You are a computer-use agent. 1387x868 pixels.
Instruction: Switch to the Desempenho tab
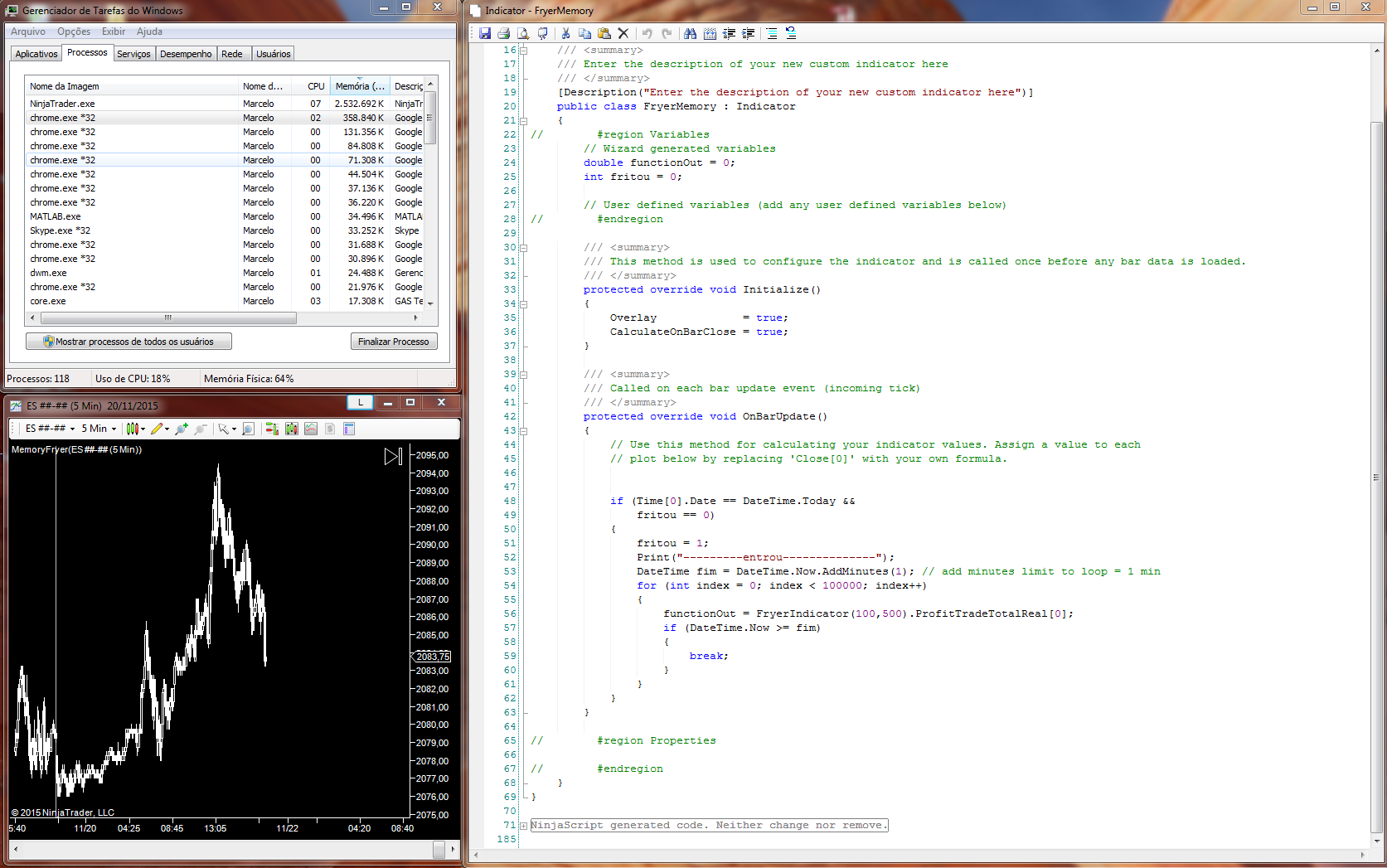(186, 54)
